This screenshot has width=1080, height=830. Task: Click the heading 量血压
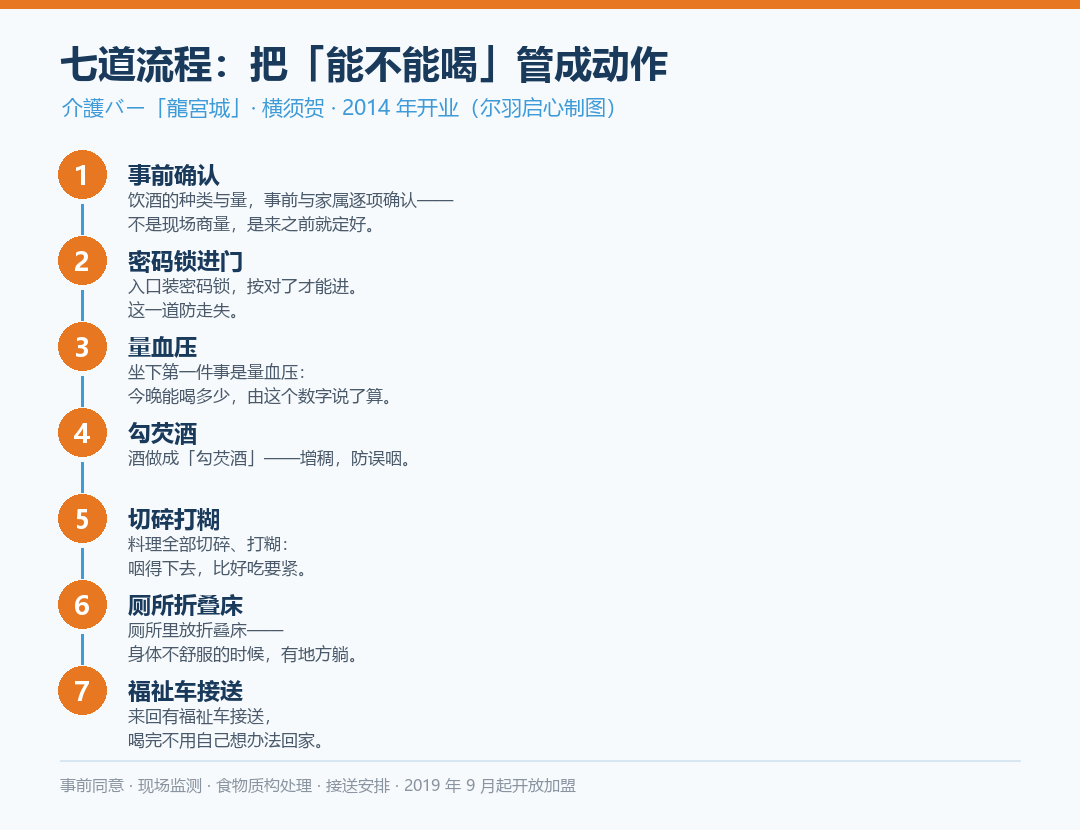point(163,347)
